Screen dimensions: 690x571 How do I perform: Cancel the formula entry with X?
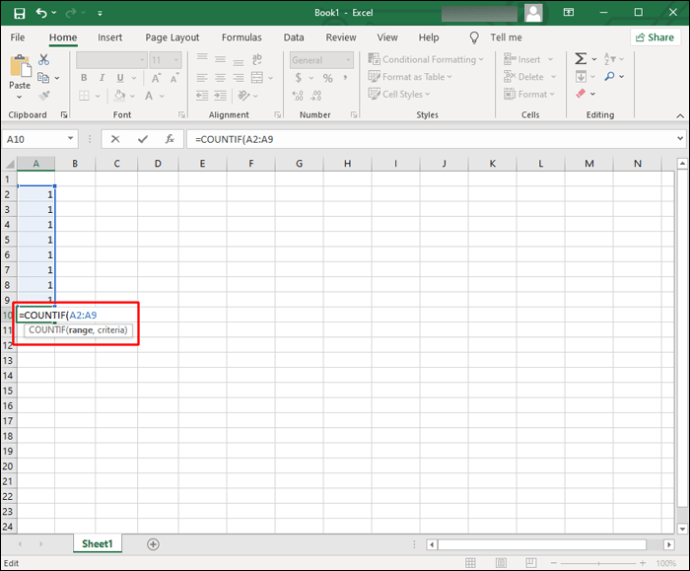[116, 139]
